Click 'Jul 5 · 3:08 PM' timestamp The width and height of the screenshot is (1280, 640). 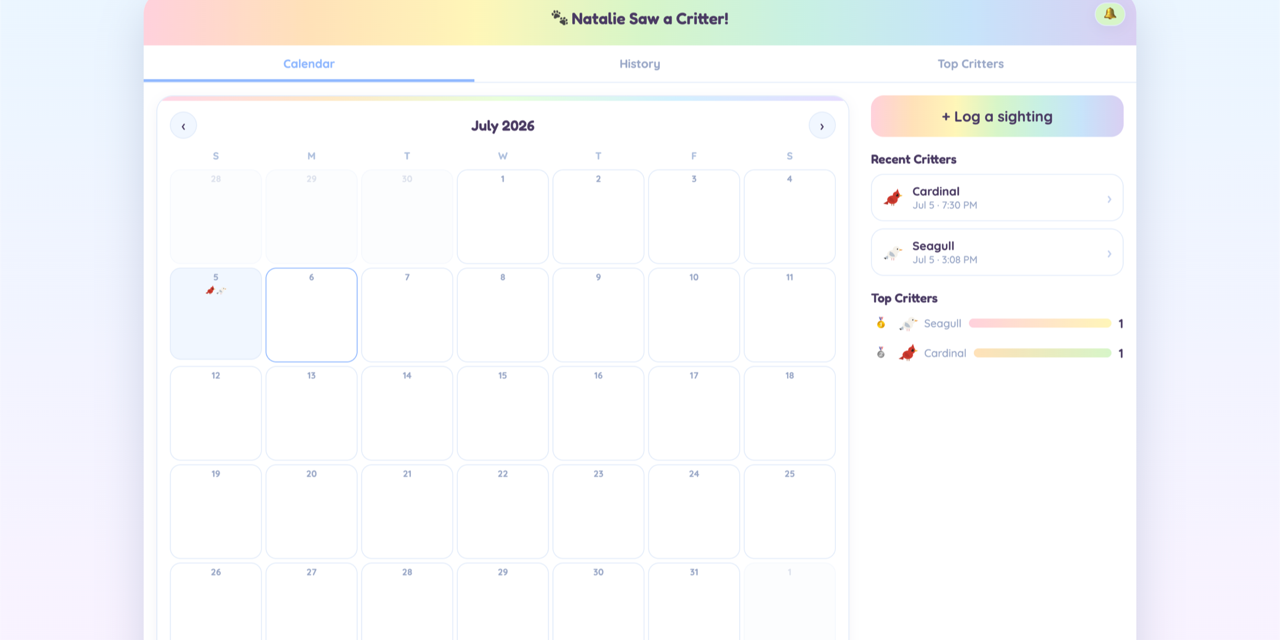point(945,260)
